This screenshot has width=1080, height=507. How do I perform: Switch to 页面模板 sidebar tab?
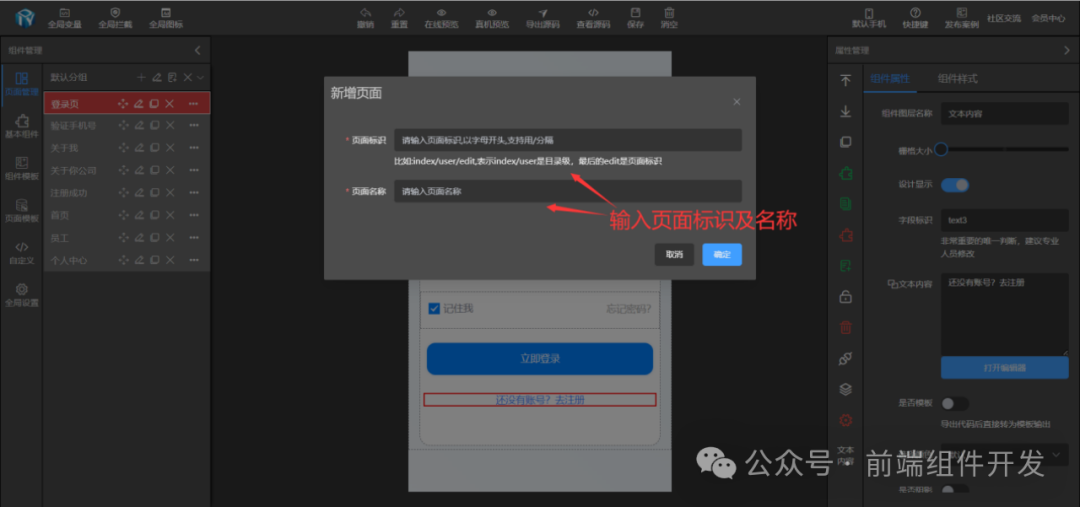[x=21, y=211]
